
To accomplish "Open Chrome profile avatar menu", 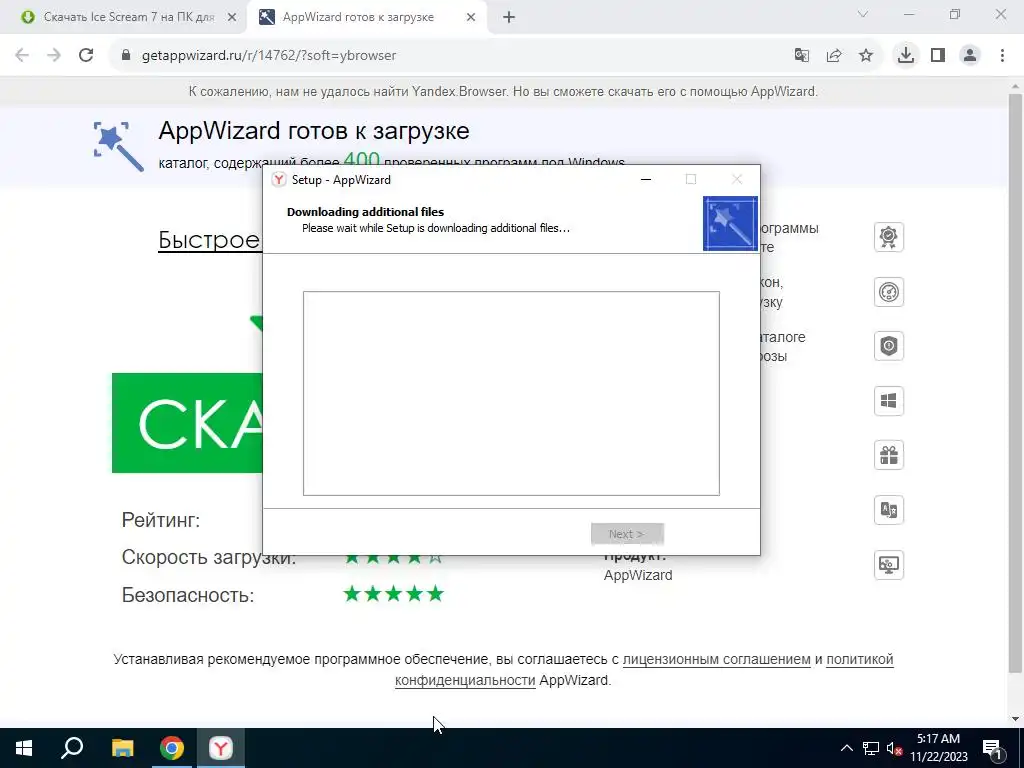I will (970, 56).
